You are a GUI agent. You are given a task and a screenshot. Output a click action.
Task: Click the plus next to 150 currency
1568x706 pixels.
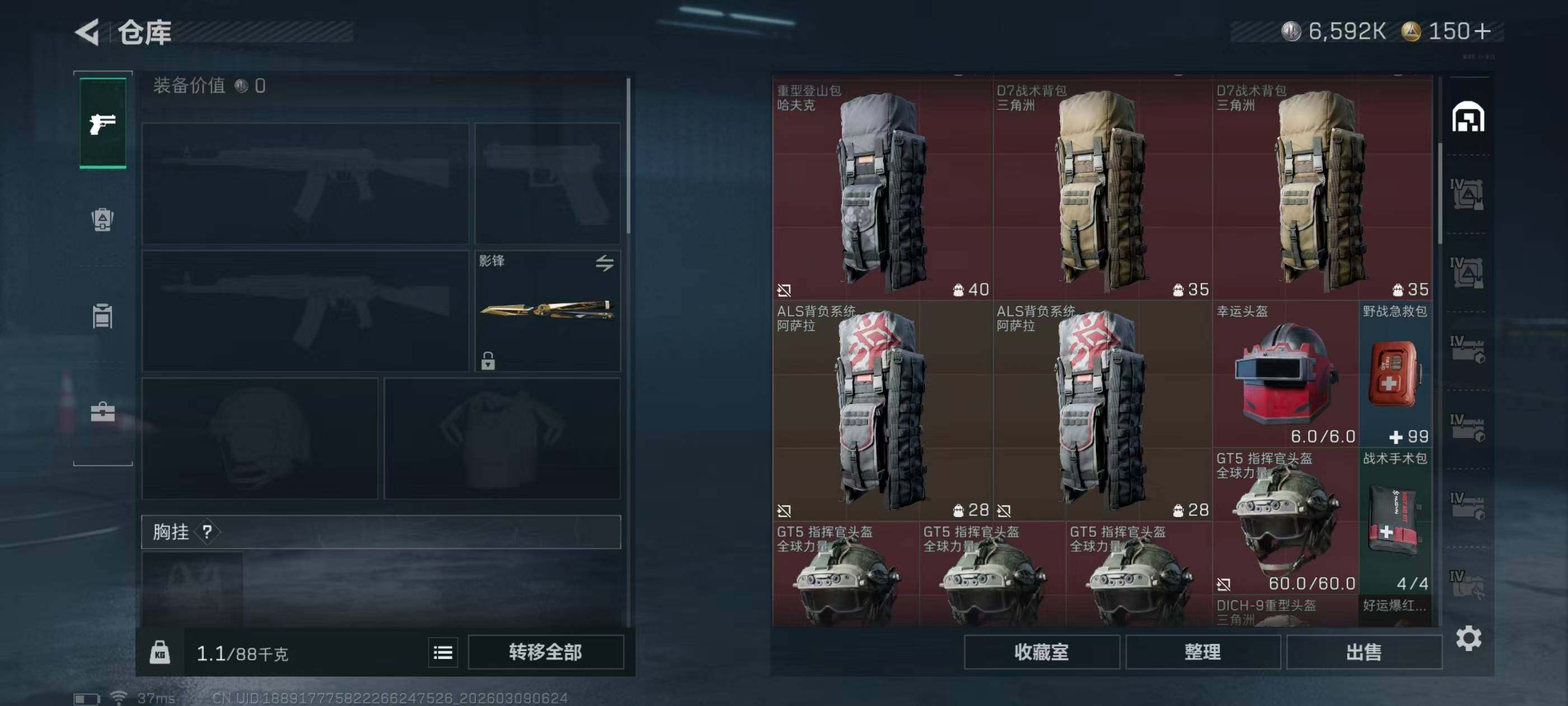1483,31
